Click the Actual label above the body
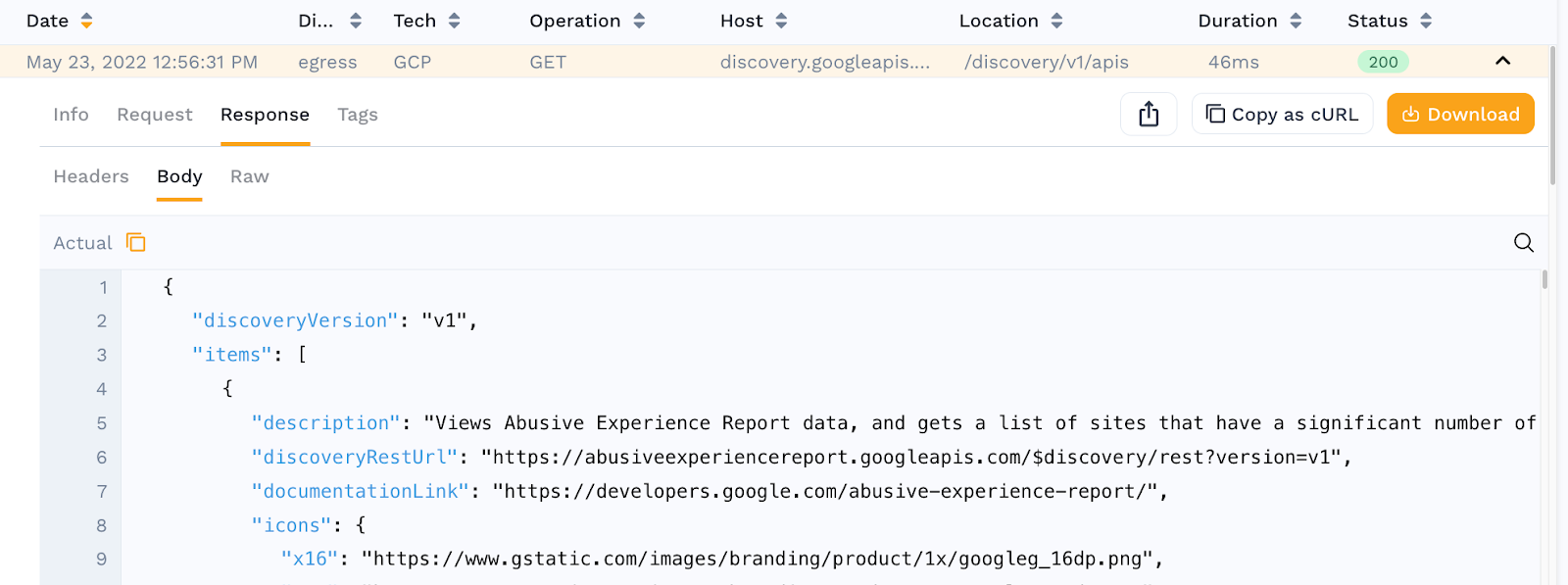 click(82, 243)
